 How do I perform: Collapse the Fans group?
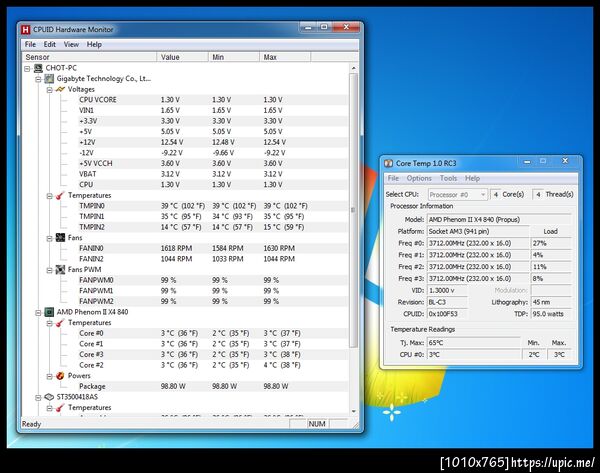(49, 238)
